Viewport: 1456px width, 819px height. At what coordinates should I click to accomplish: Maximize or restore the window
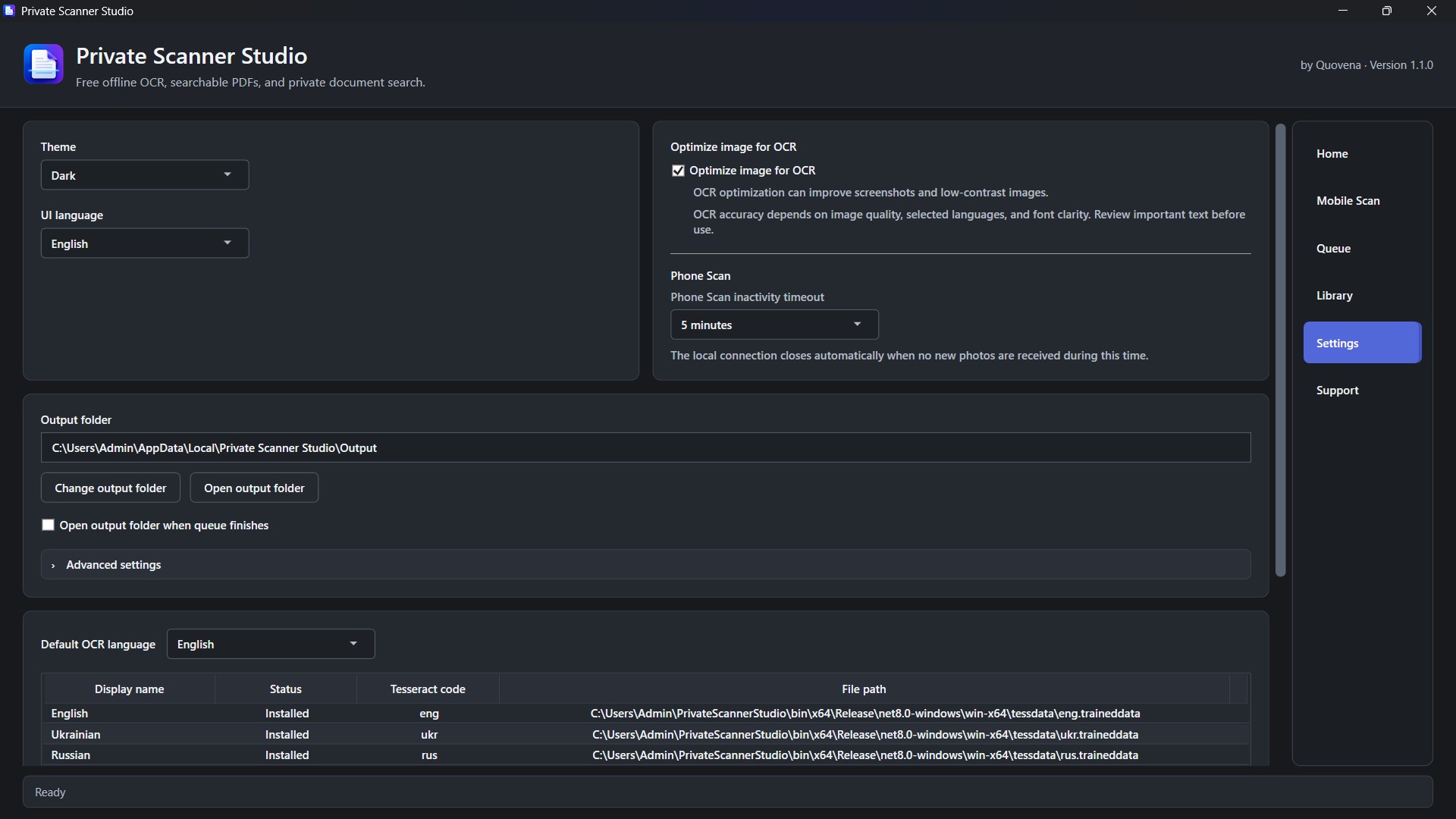point(1387,11)
